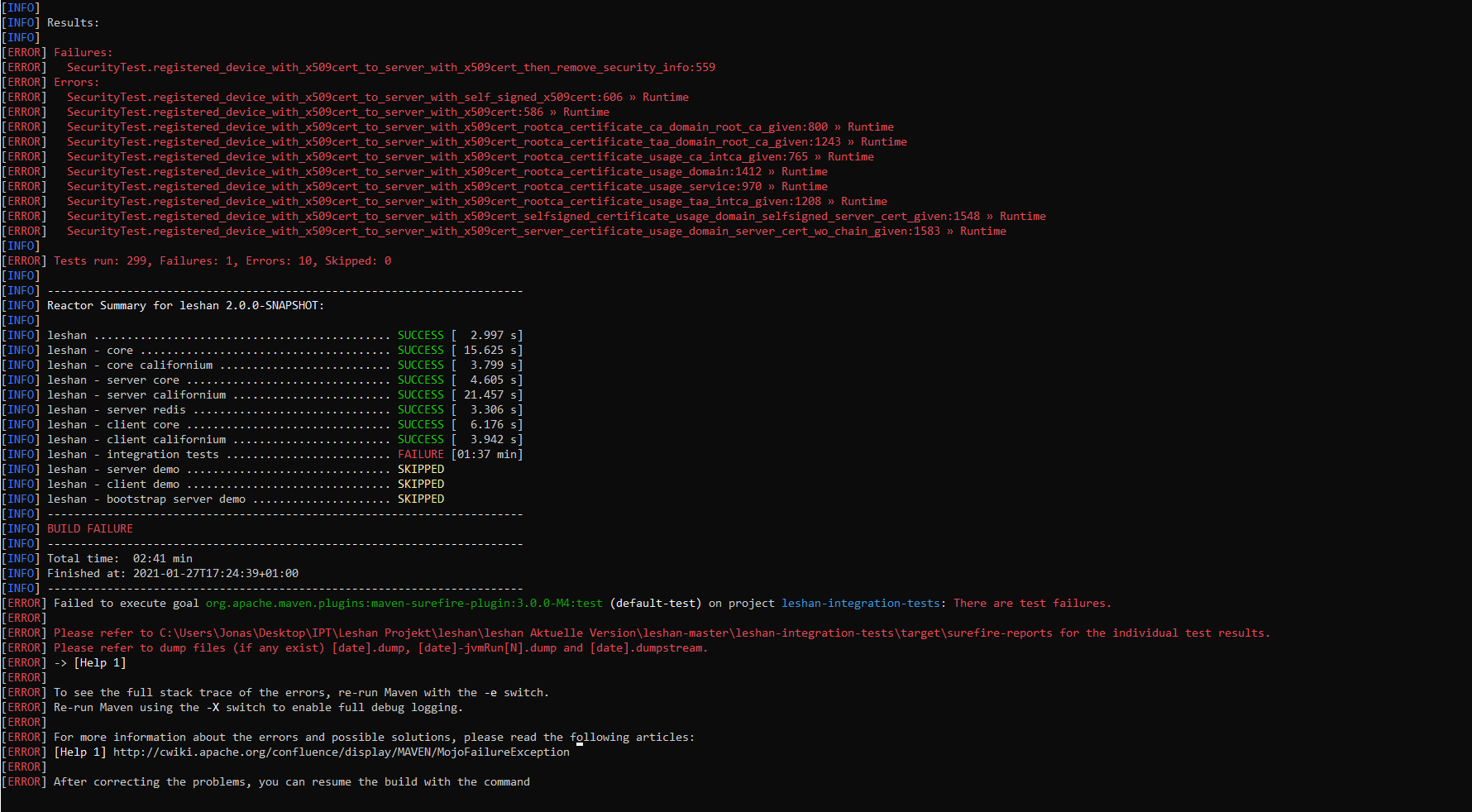Click the Tests run: 299 summary line

pyautogui.click(x=220, y=260)
